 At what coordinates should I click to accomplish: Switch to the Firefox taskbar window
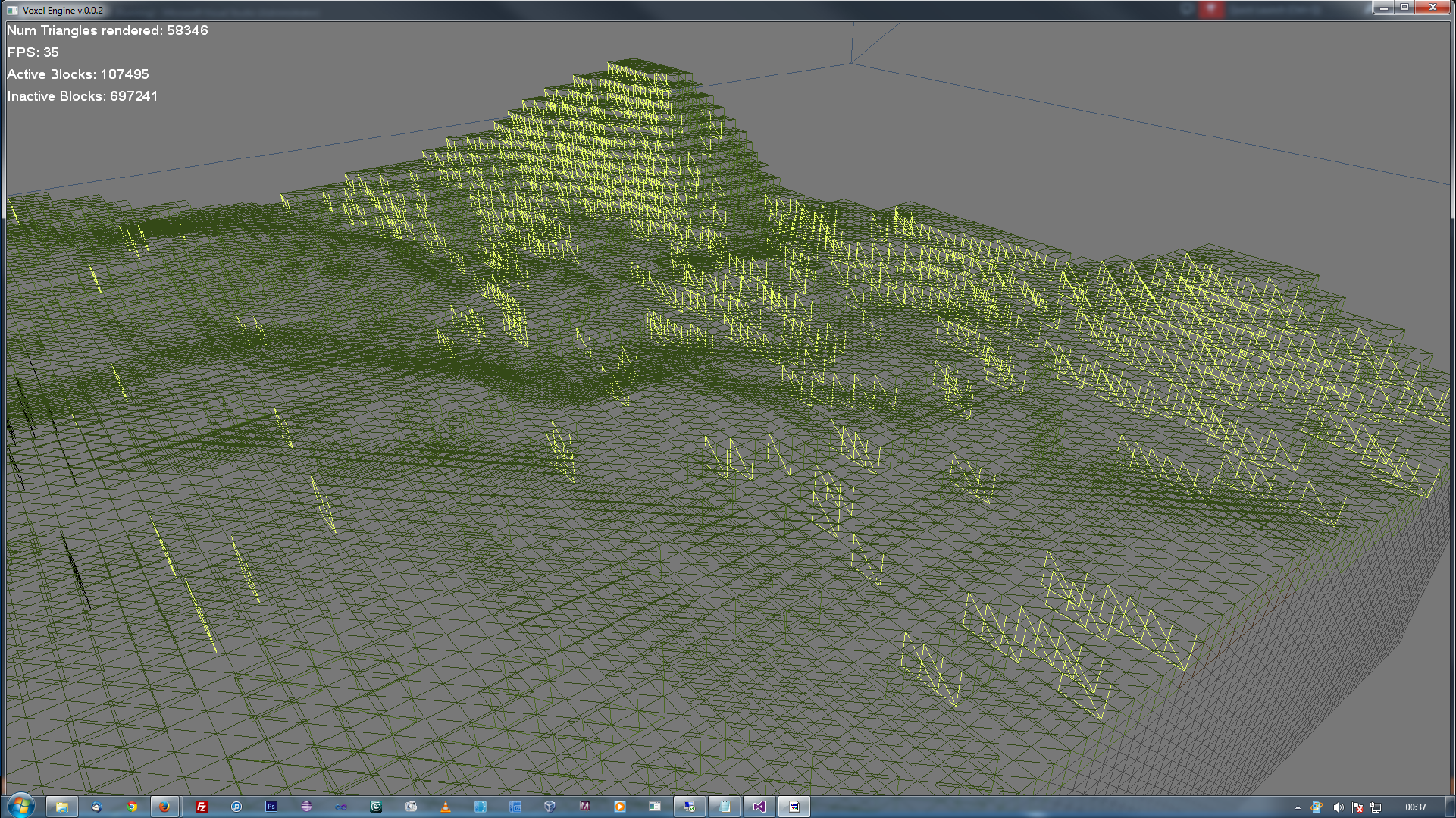click(164, 807)
